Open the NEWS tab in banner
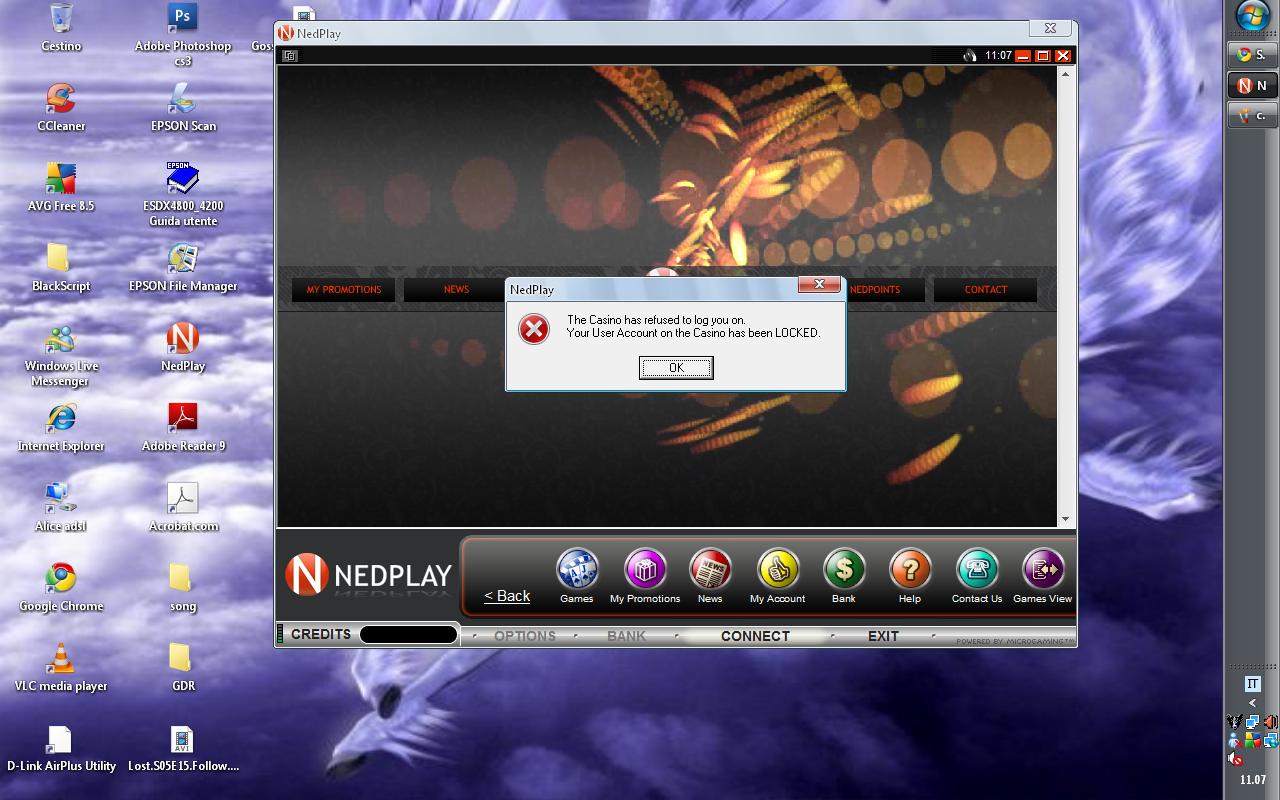Image resolution: width=1280 pixels, height=800 pixels. tap(456, 290)
